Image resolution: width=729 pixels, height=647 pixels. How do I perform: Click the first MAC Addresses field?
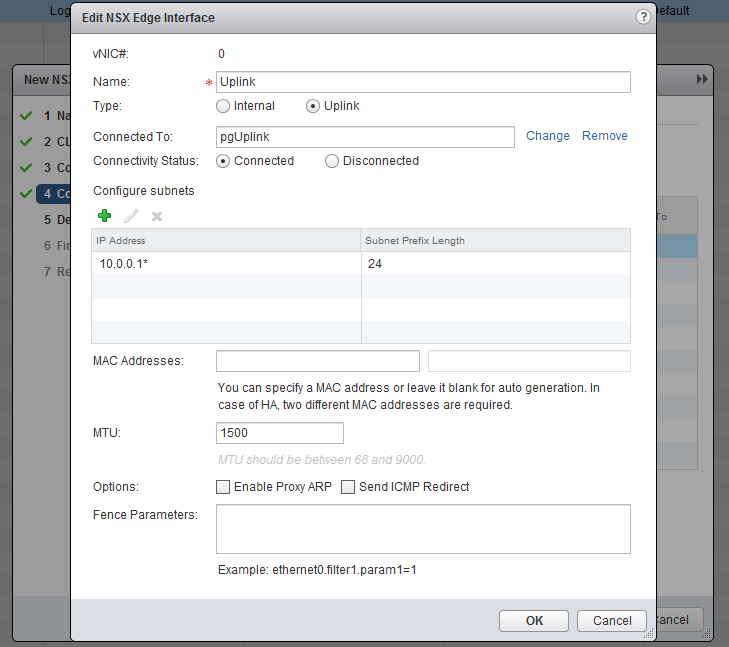click(x=317, y=361)
